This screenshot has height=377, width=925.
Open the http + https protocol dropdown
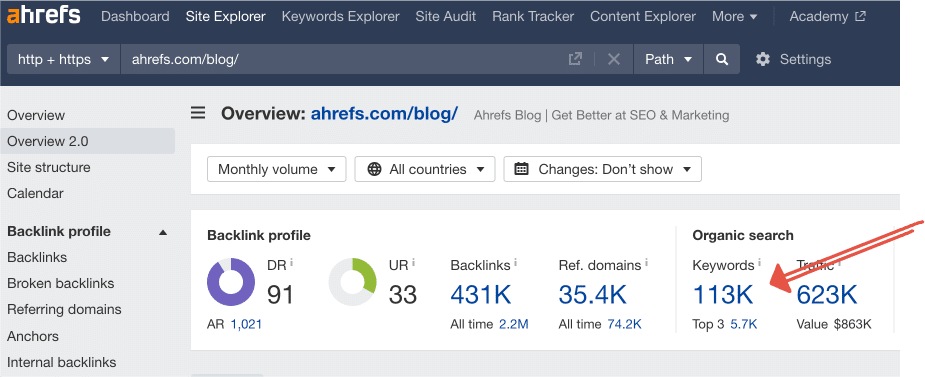pos(64,59)
